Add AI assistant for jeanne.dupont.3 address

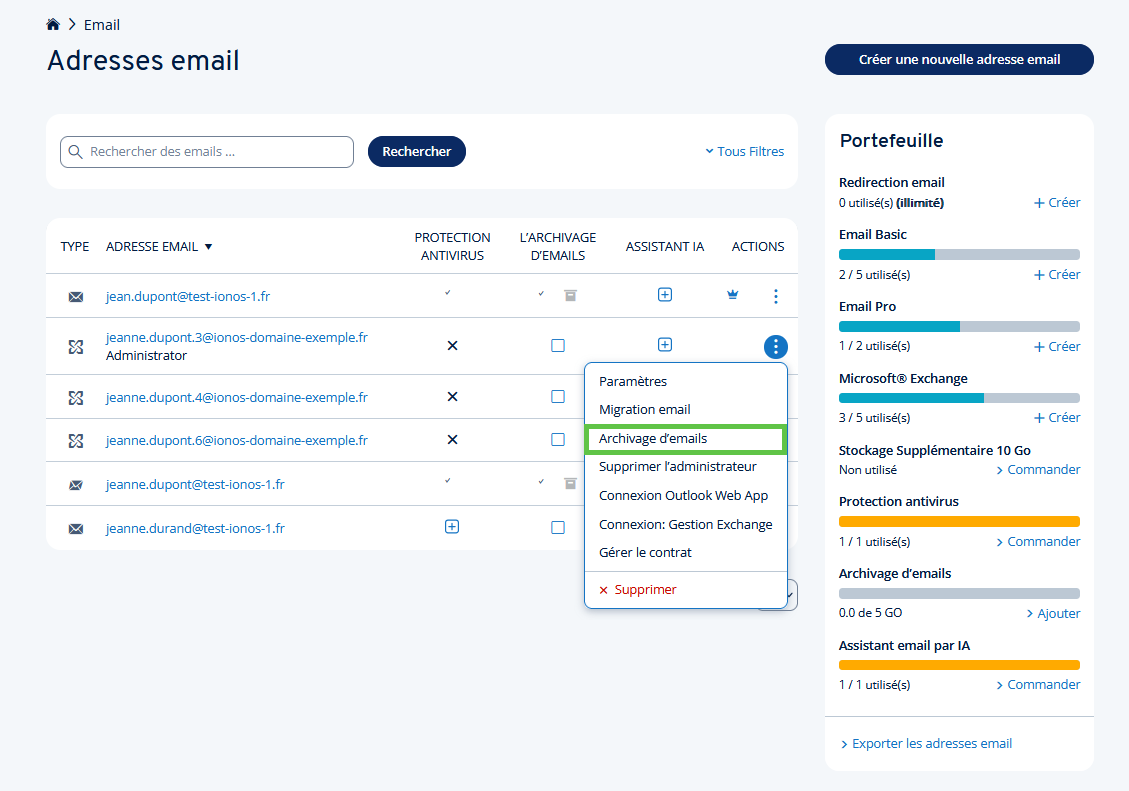[x=665, y=345]
